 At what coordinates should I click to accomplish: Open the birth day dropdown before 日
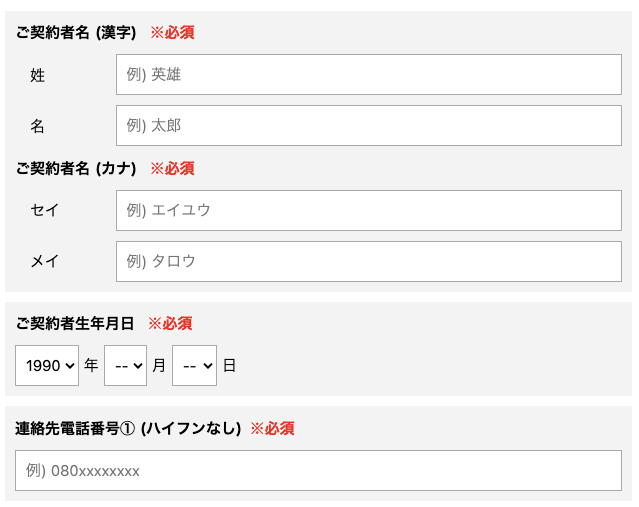click(194, 366)
